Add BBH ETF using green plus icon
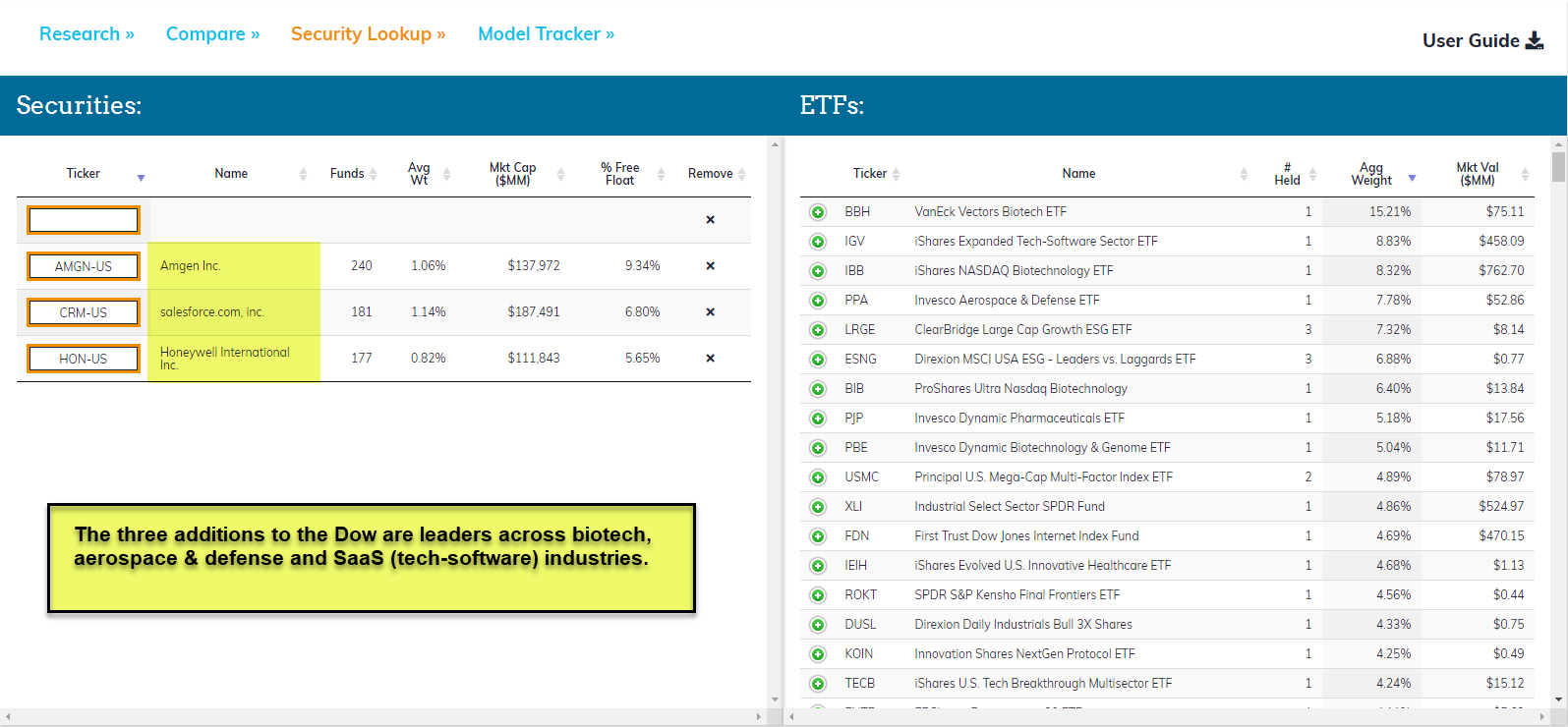Image resolution: width=1568 pixels, height=727 pixels. tap(818, 212)
